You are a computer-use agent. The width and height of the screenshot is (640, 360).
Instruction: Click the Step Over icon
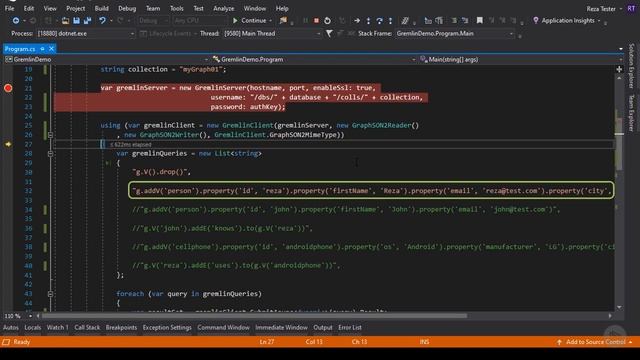click(379, 20)
